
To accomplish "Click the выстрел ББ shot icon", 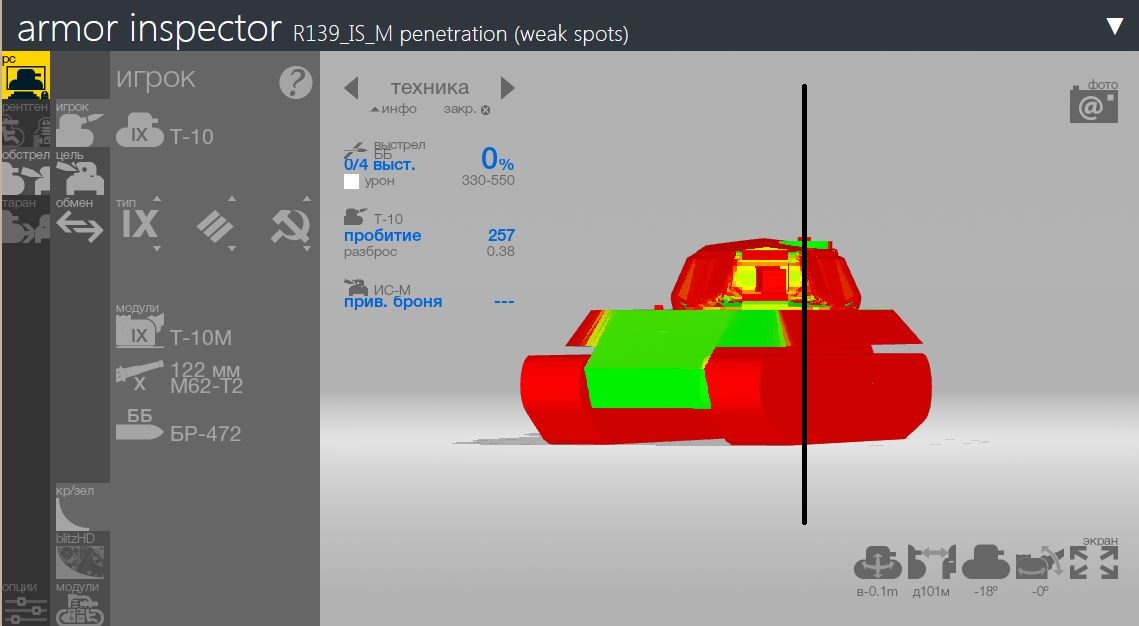I will point(356,150).
